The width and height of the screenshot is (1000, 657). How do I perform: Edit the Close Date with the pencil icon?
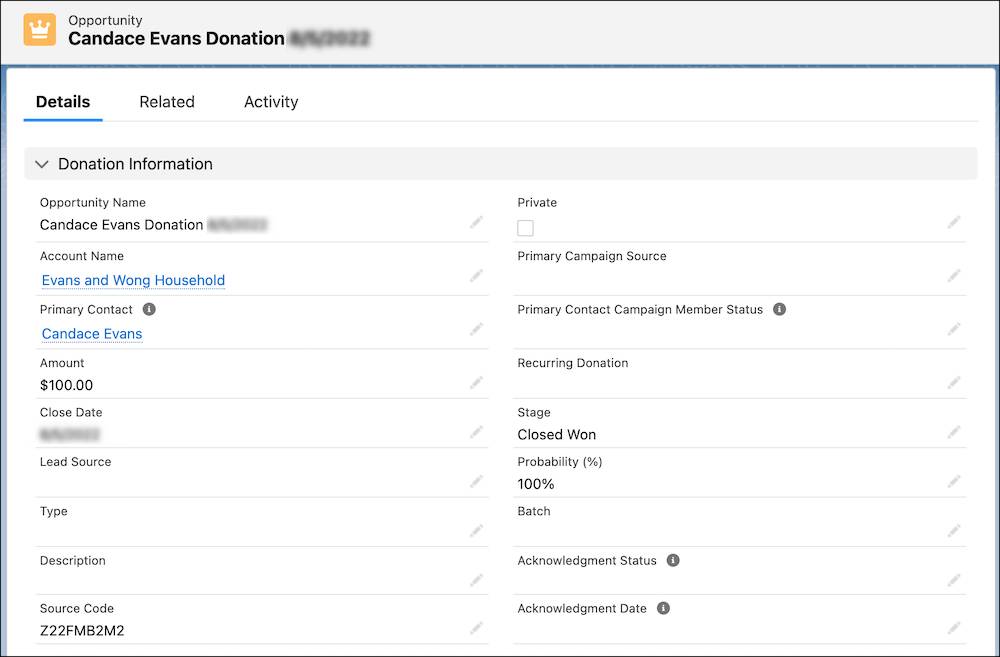[477, 432]
